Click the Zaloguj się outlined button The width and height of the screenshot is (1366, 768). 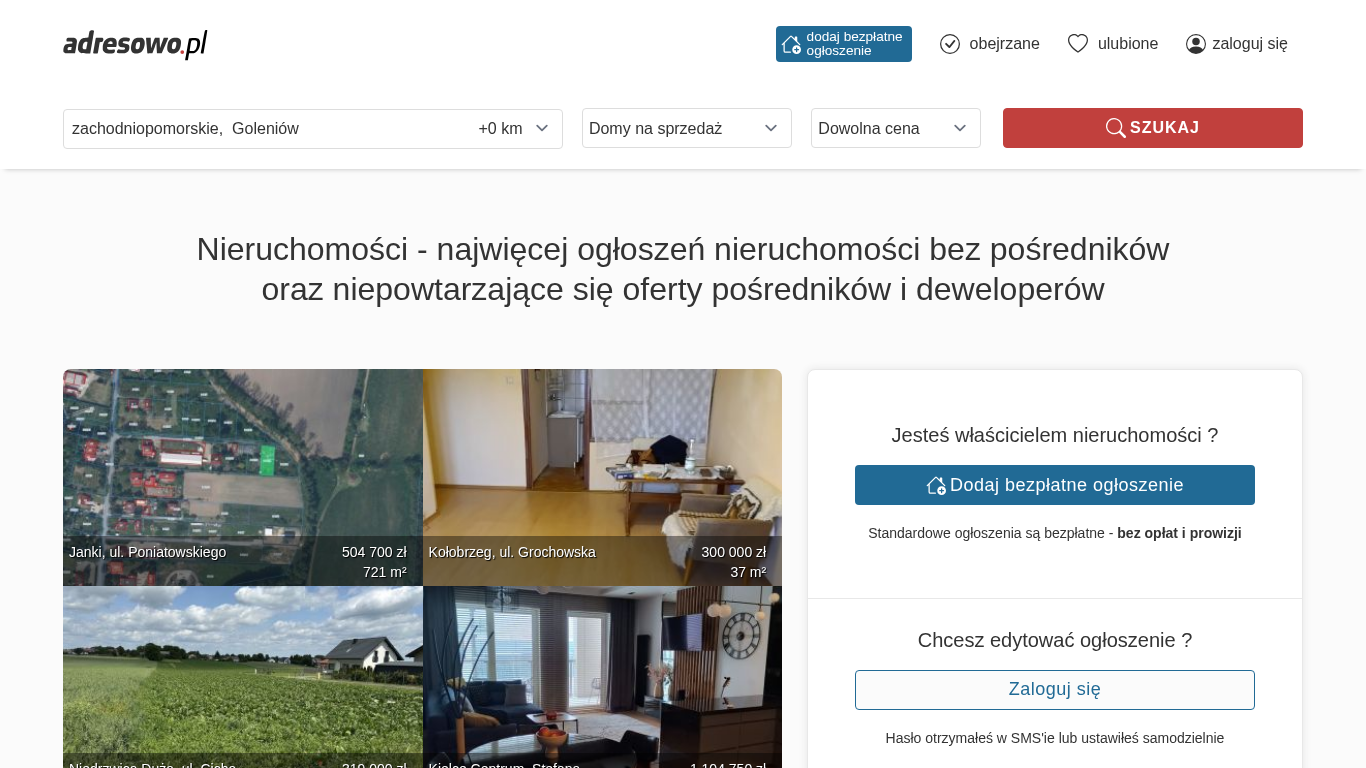(1054, 690)
